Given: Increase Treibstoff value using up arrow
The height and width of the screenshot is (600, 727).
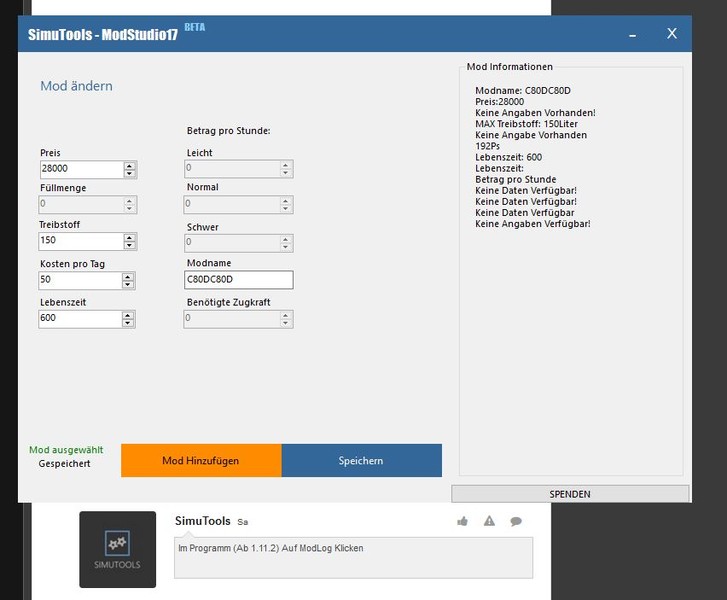Looking at the screenshot, I should tap(129, 237).
